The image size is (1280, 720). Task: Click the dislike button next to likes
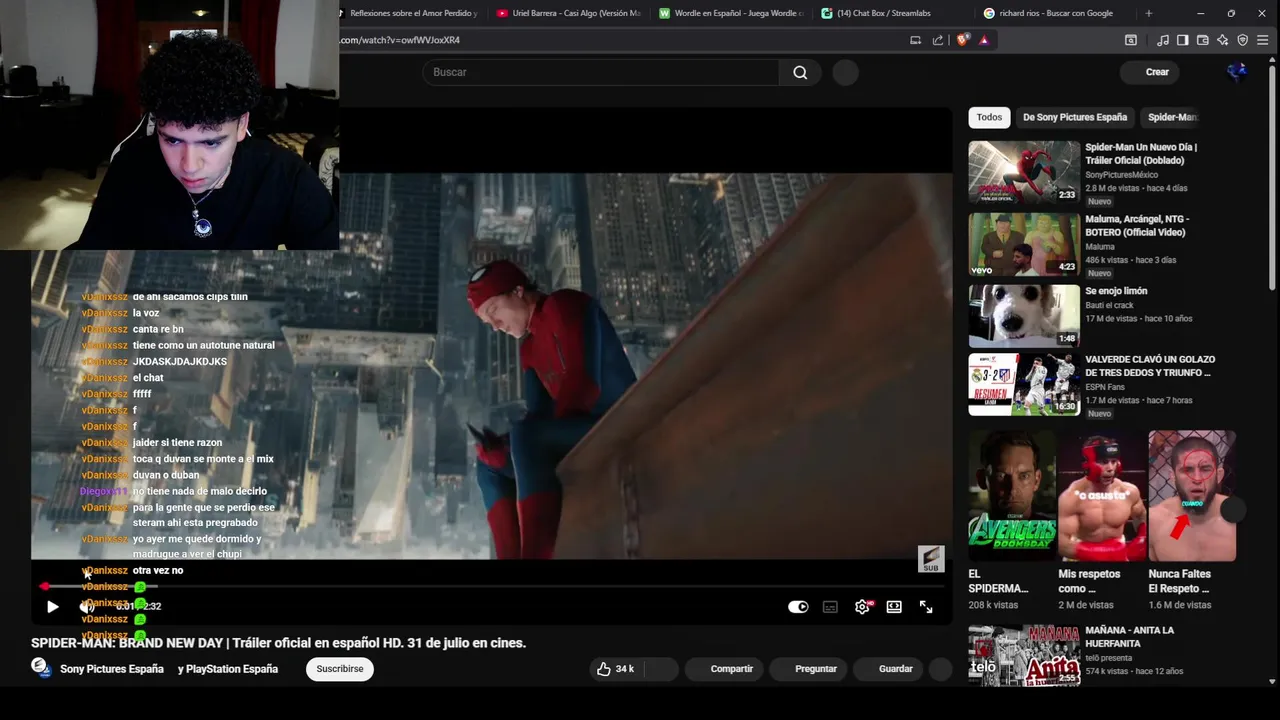[x=662, y=669]
